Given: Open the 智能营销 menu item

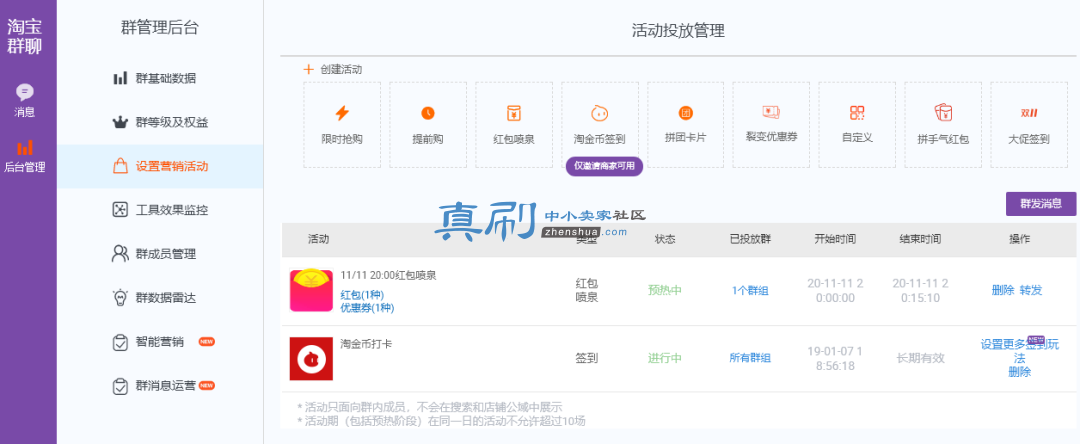Looking at the screenshot, I should 160,342.
